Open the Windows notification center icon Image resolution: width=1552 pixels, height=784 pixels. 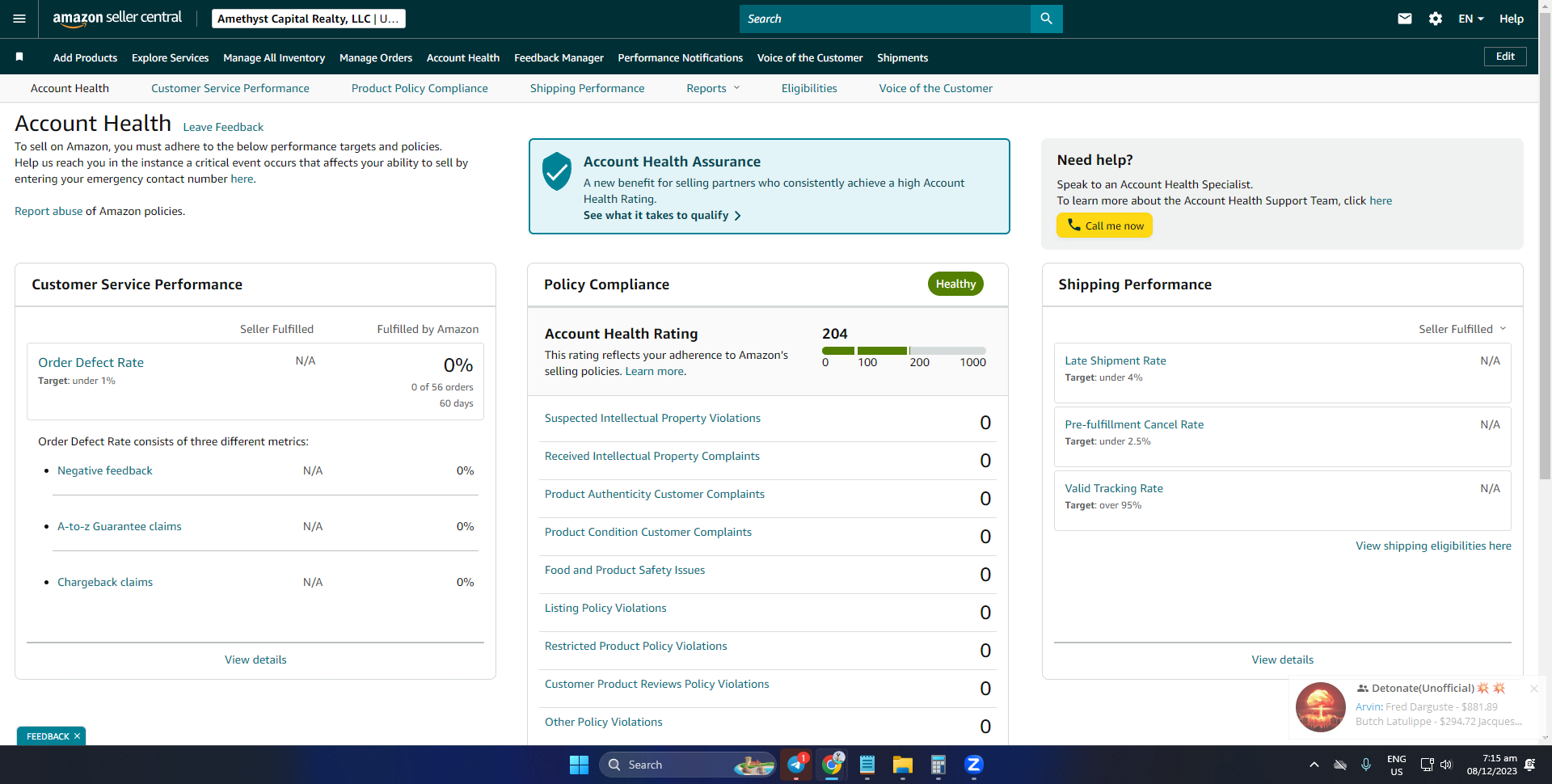pyautogui.click(x=1529, y=765)
